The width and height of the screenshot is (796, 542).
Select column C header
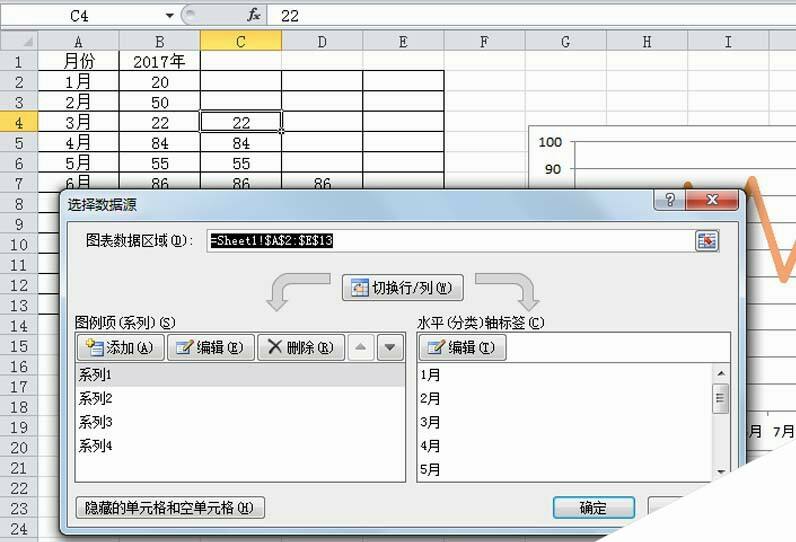tap(241, 42)
